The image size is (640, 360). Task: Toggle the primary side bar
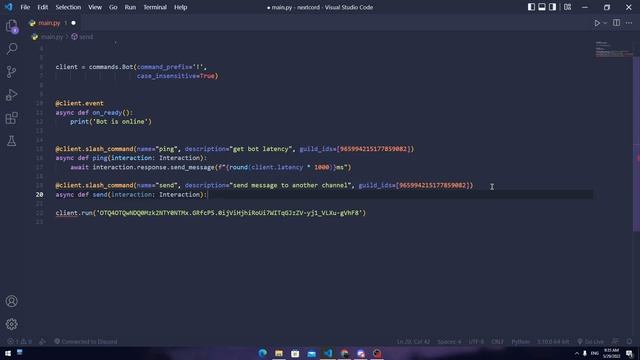[531, 7]
